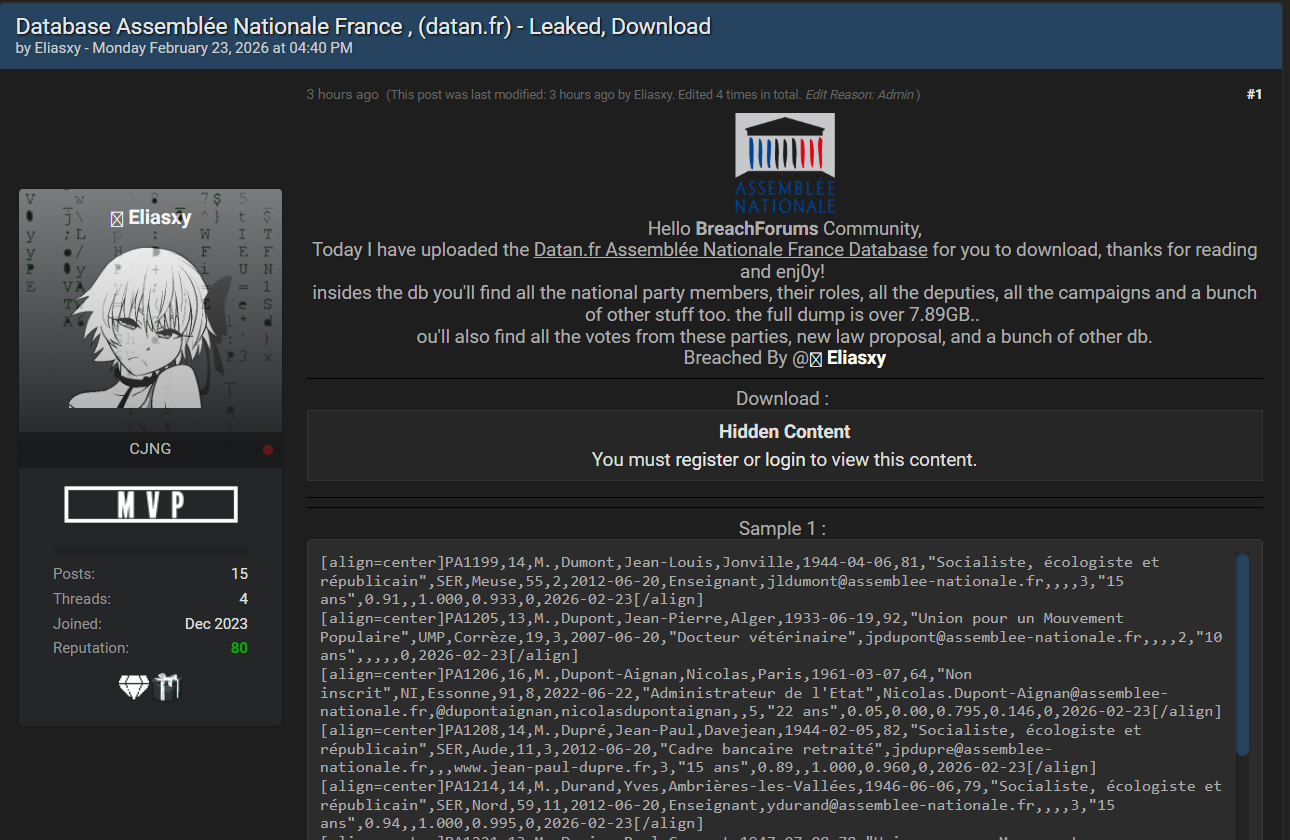Click the thread title in the header
Image resolution: width=1290 pixels, height=840 pixels.
point(363,26)
